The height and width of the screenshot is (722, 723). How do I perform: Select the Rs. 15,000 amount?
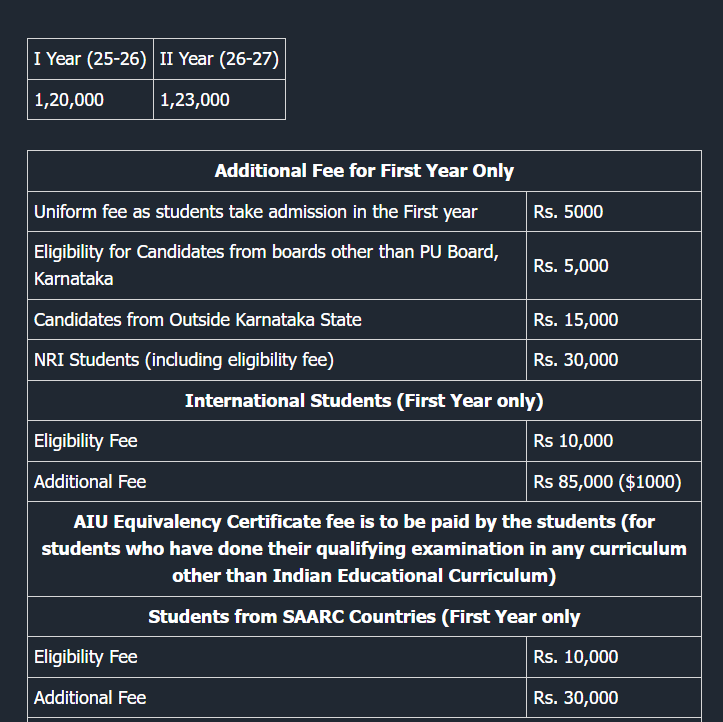[576, 320]
